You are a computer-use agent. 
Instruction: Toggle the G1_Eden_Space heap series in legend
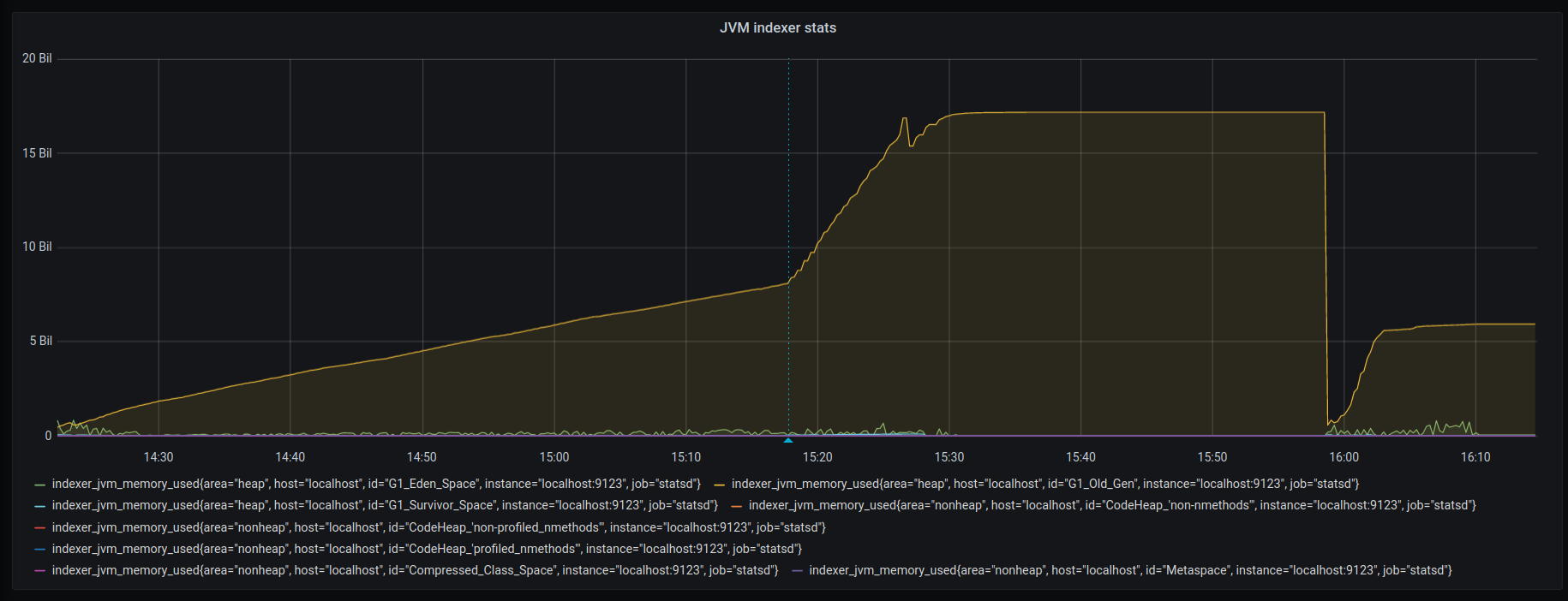(x=376, y=484)
